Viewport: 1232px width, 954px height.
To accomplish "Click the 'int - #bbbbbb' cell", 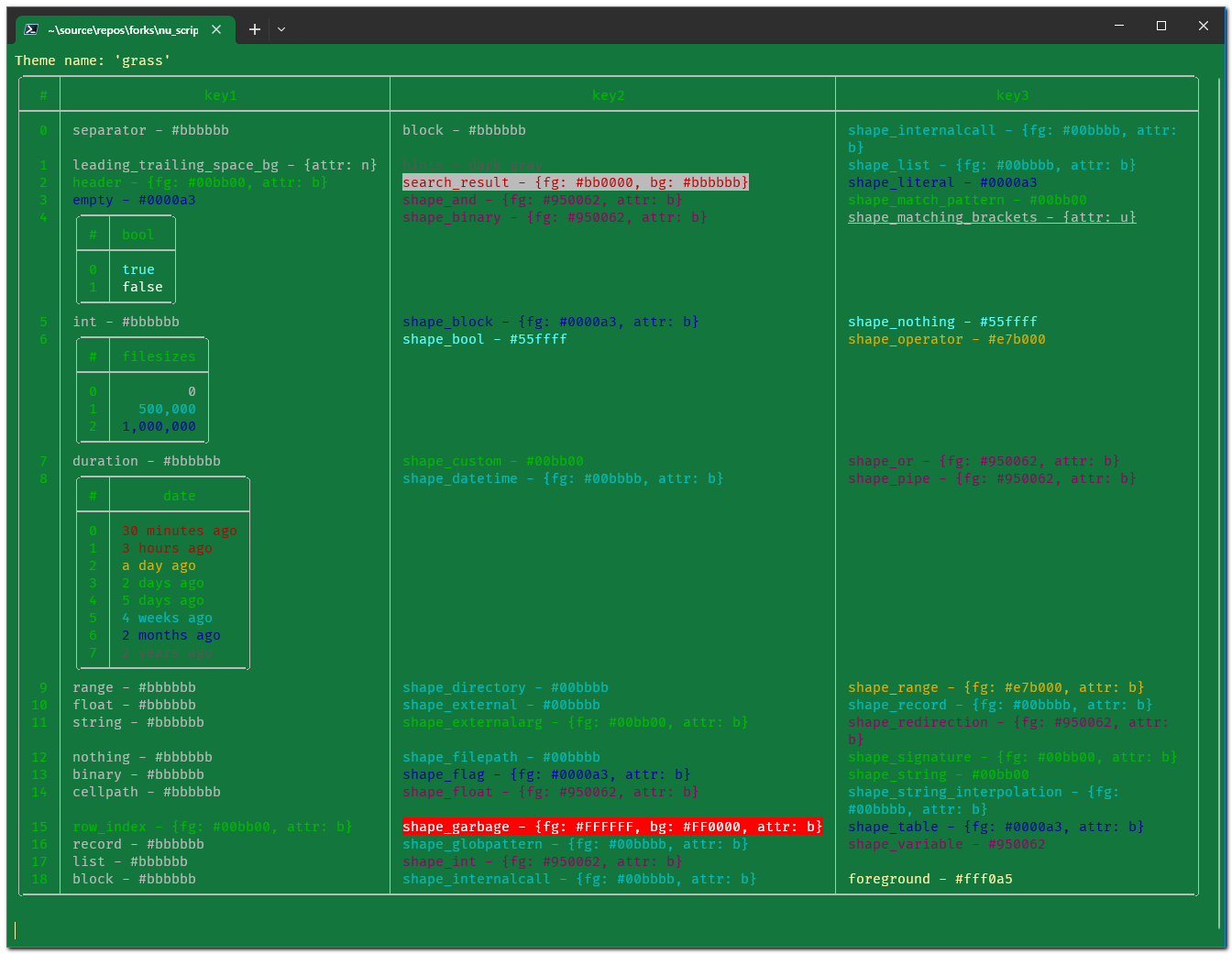I will tap(126, 322).
